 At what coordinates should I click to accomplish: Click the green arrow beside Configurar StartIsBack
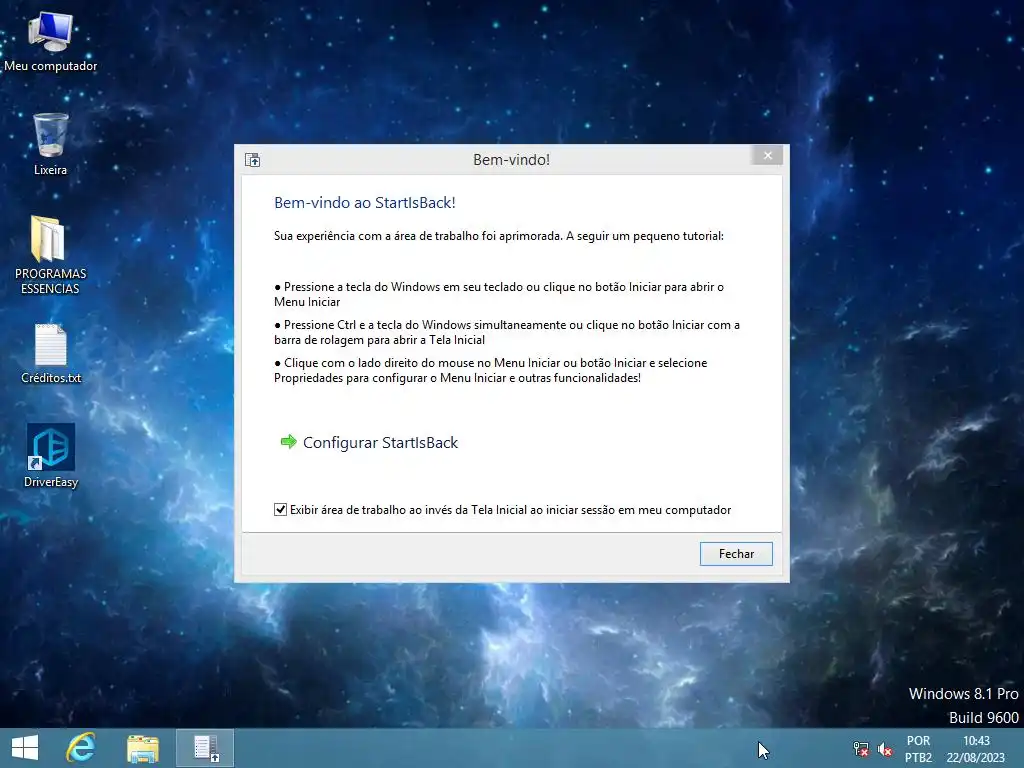[288, 442]
